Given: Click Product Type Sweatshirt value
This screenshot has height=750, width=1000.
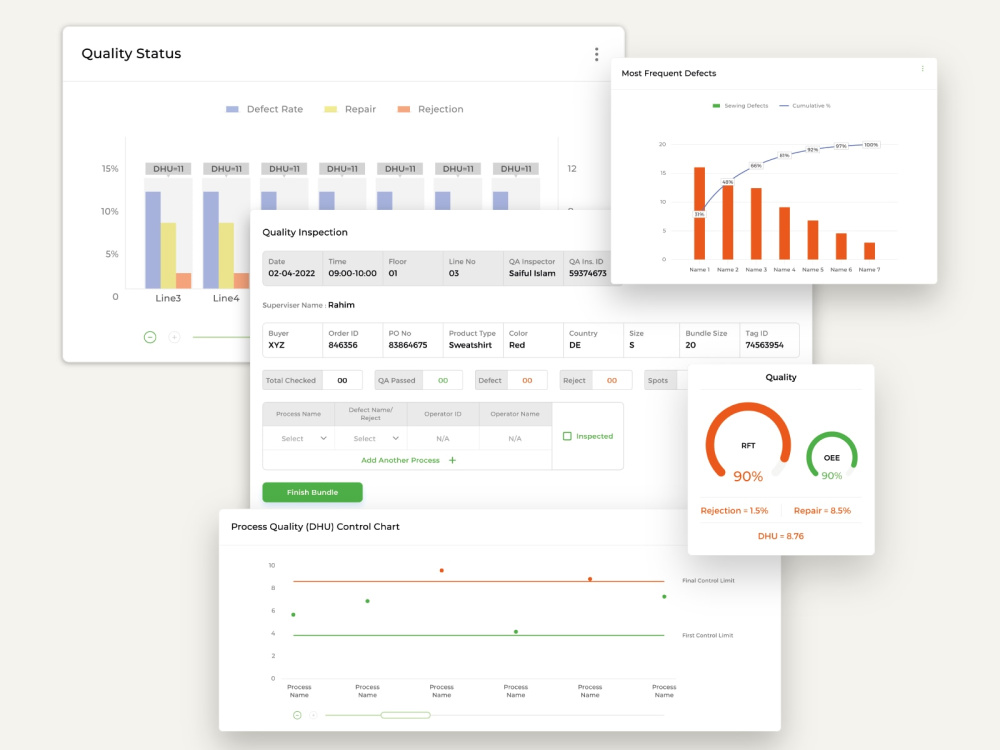Looking at the screenshot, I should [x=470, y=345].
